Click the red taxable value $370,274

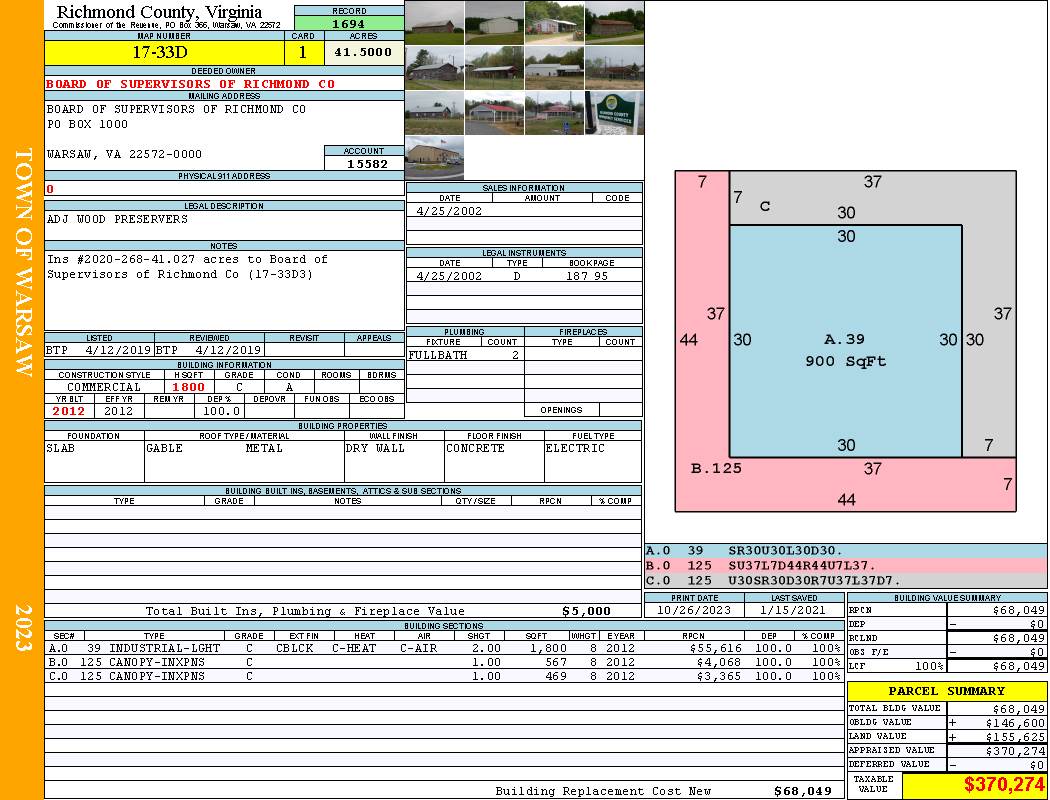tap(1004, 784)
